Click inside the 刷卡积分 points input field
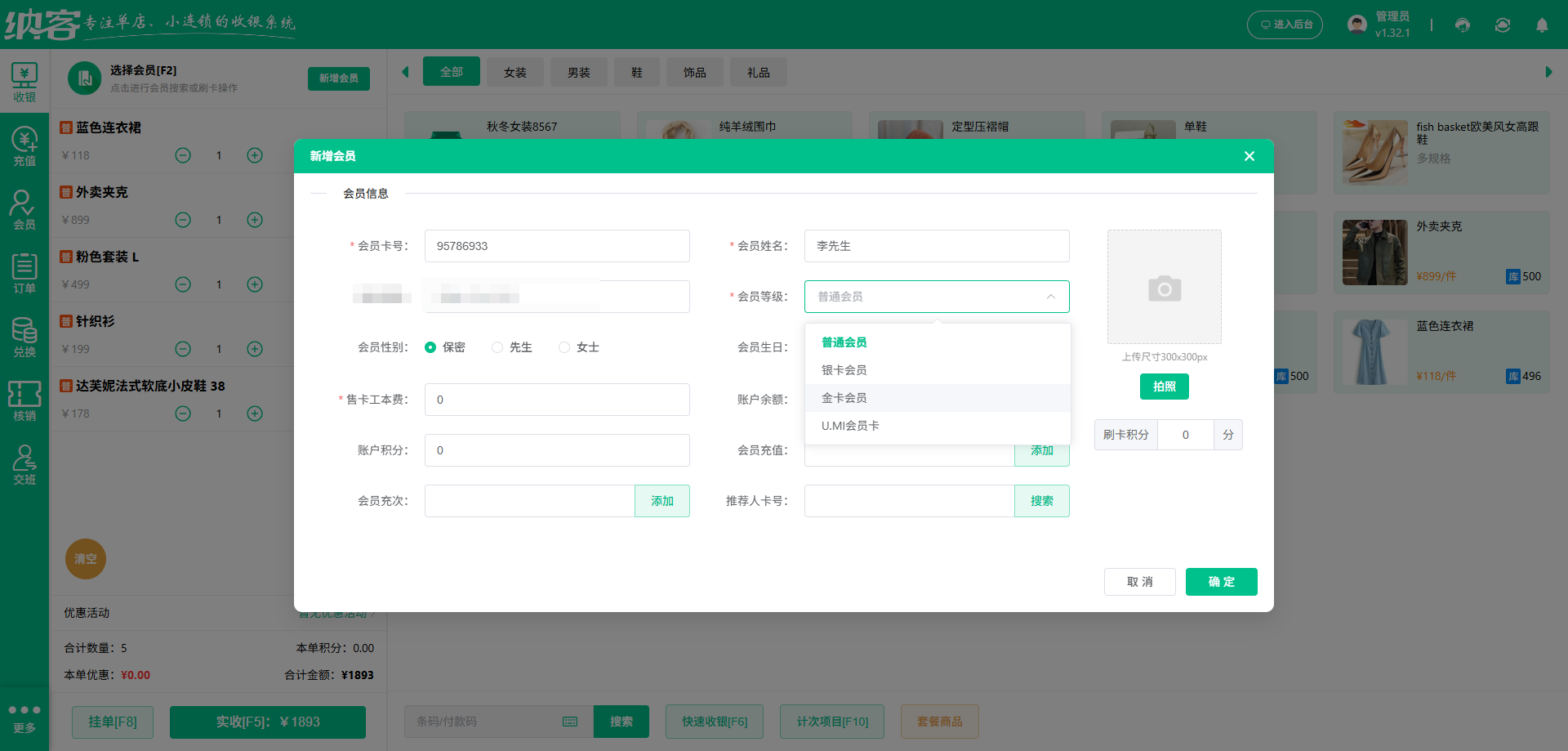The height and width of the screenshot is (751, 1568). pos(1186,435)
